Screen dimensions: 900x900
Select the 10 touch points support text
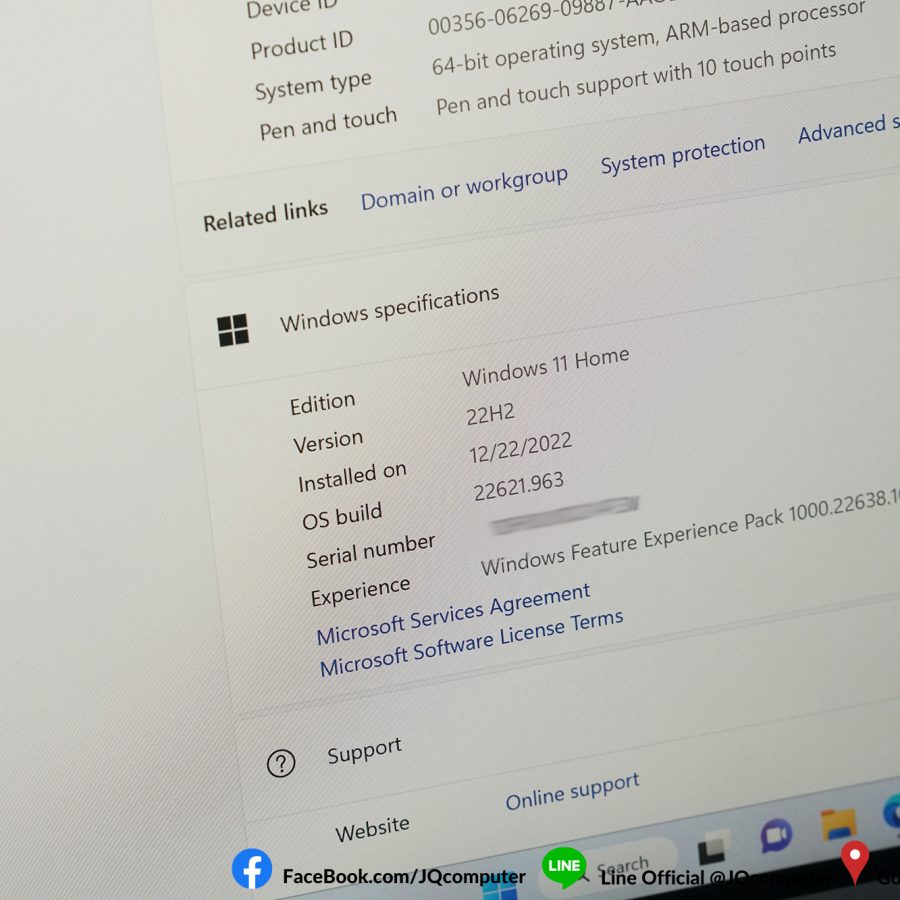(635, 79)
